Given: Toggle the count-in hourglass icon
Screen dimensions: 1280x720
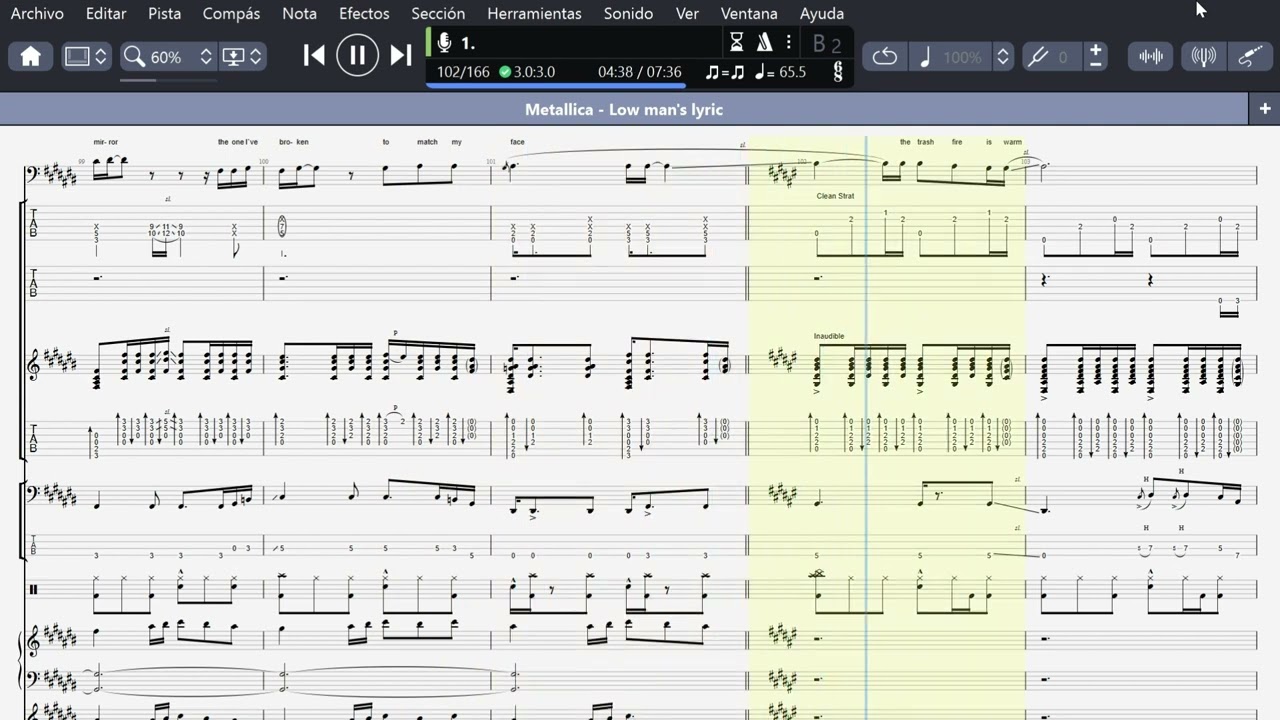Looking at the screenshot, I should click(737, 43).
